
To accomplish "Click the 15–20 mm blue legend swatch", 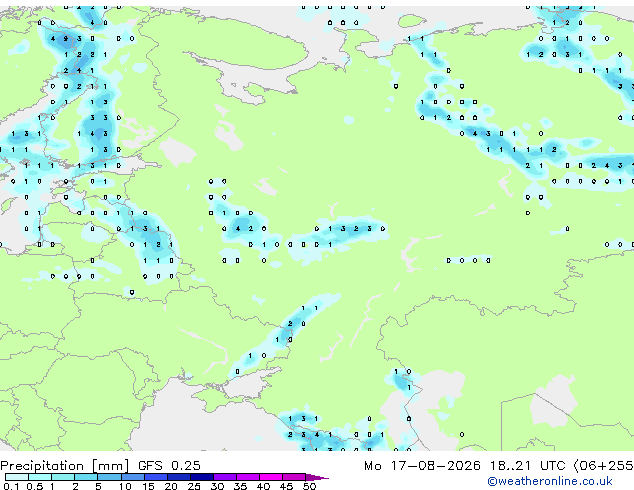I will 156,477.
